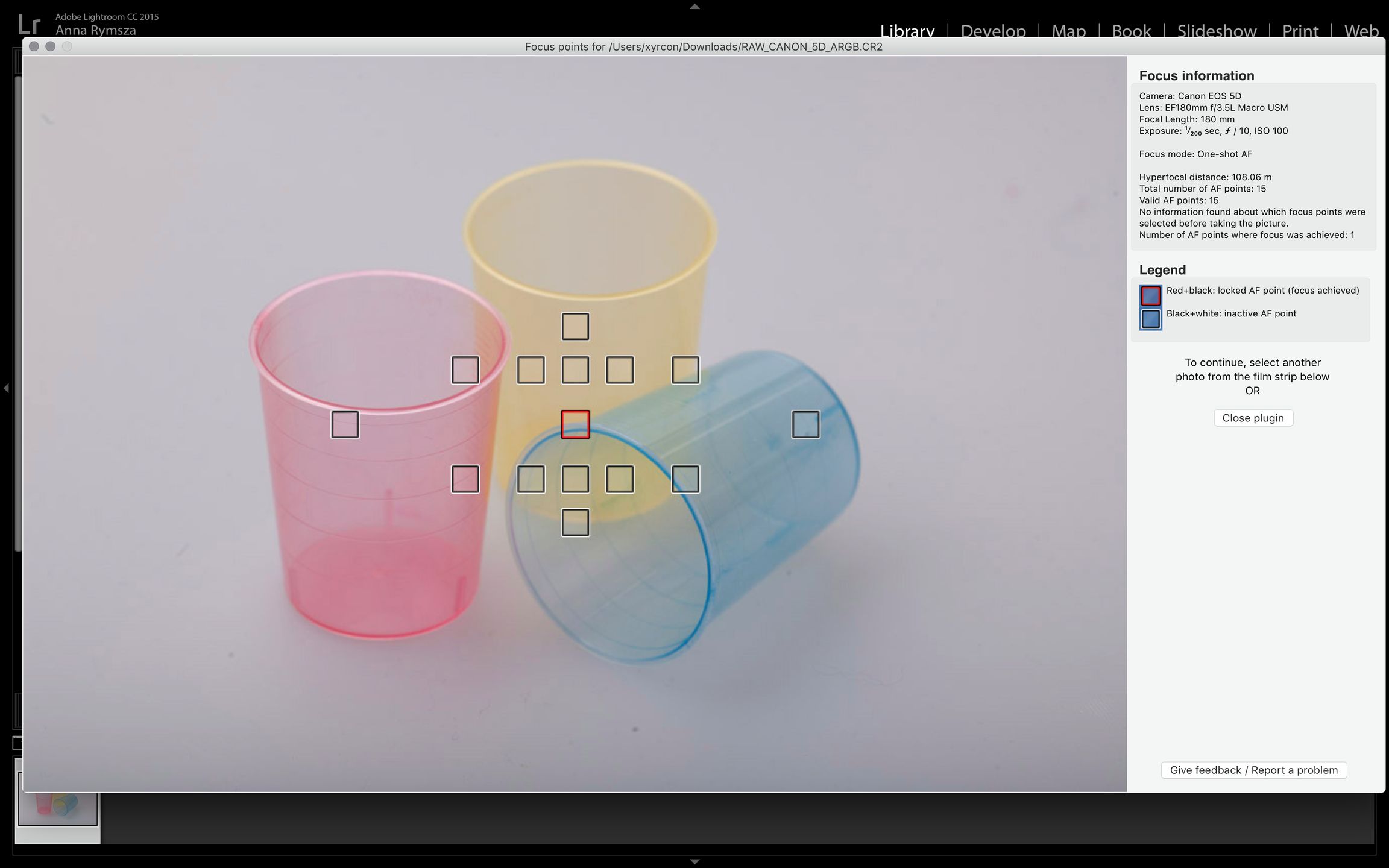Viewport: 1389px width, 868px height.
Task: Click the far-left AF point on the pink cup
Action: pyautogui.click(x=345, y=424)
